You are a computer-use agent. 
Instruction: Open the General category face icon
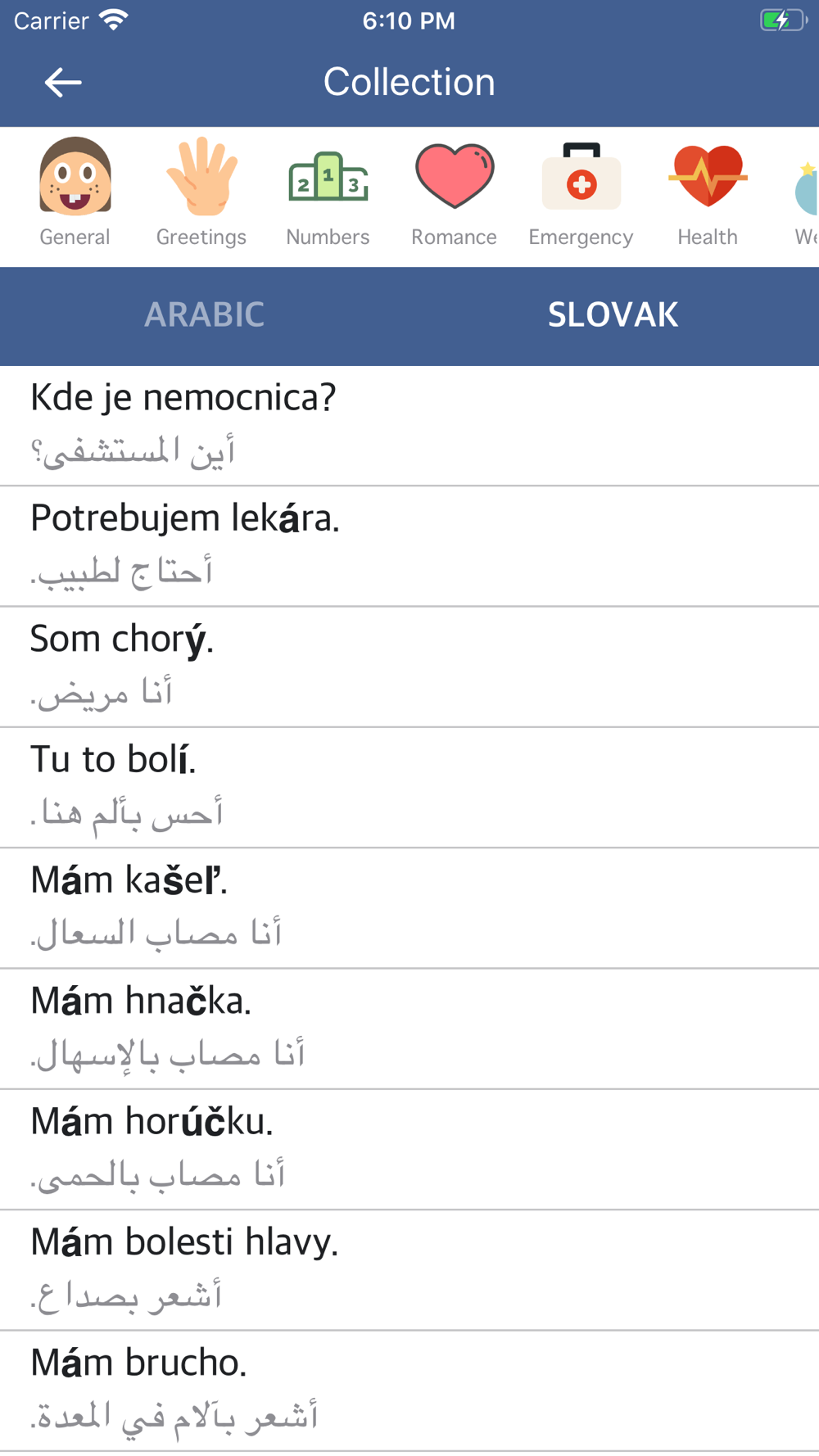[75, 176]
